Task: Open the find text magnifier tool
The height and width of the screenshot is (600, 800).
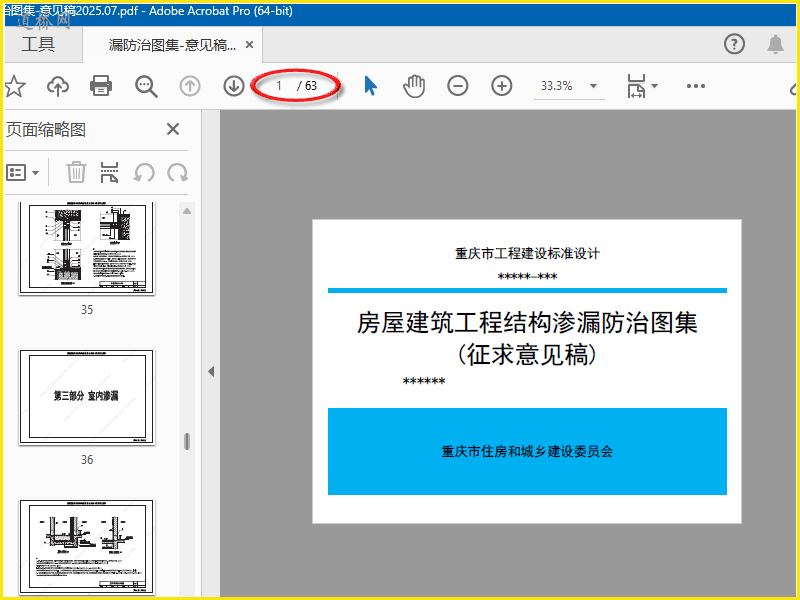Action: click(x=146, y=86)
